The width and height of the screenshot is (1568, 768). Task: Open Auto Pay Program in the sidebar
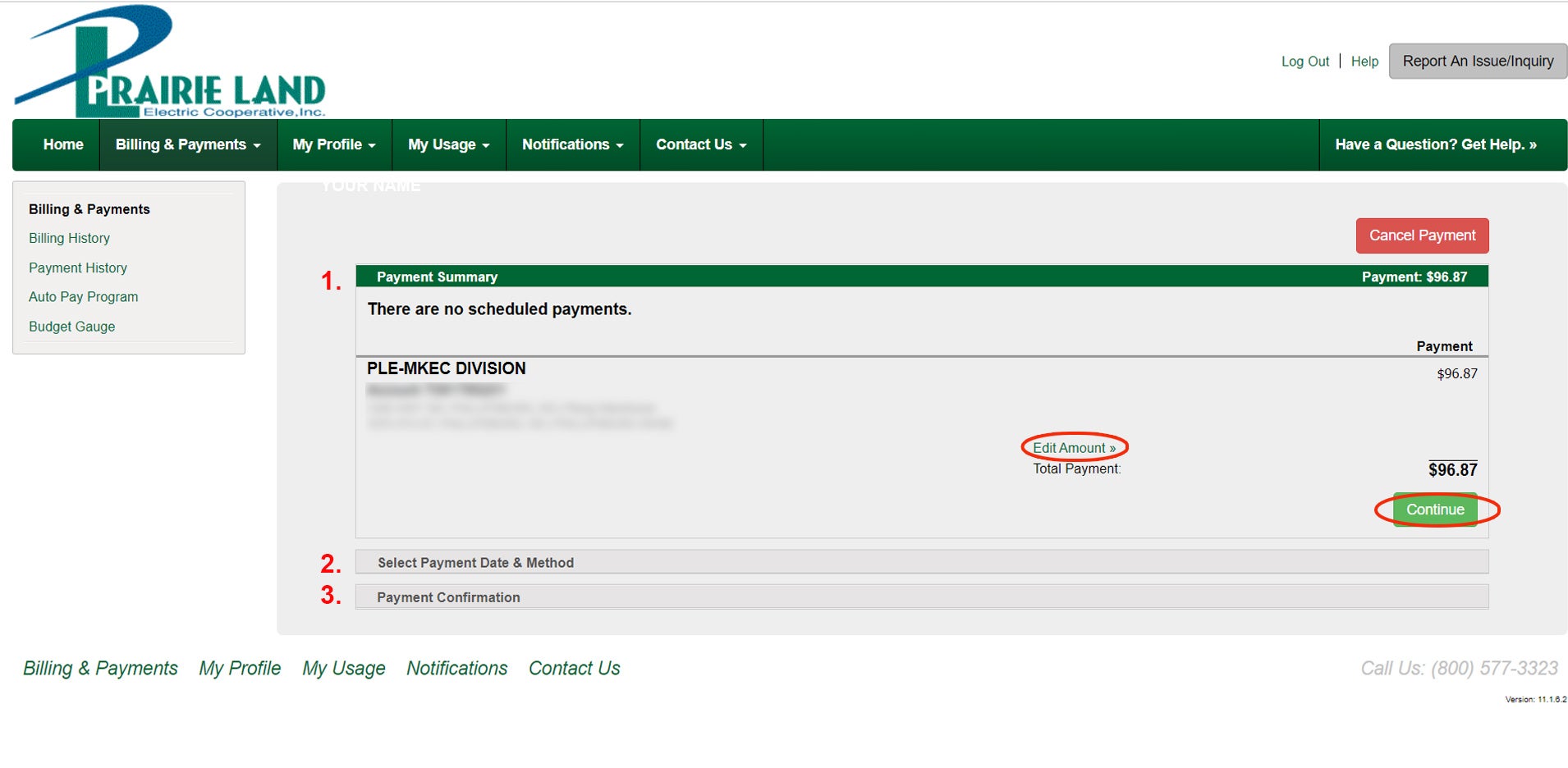83,297
